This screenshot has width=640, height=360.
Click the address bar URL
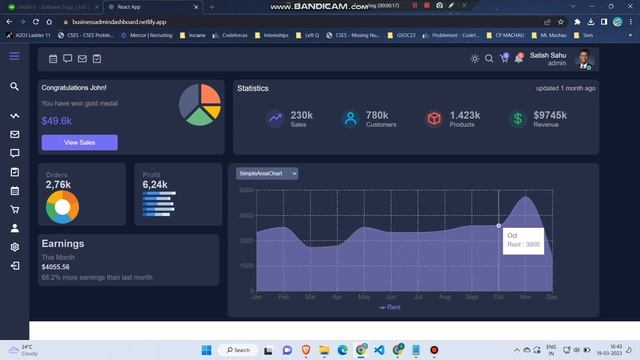coord(119,22)
